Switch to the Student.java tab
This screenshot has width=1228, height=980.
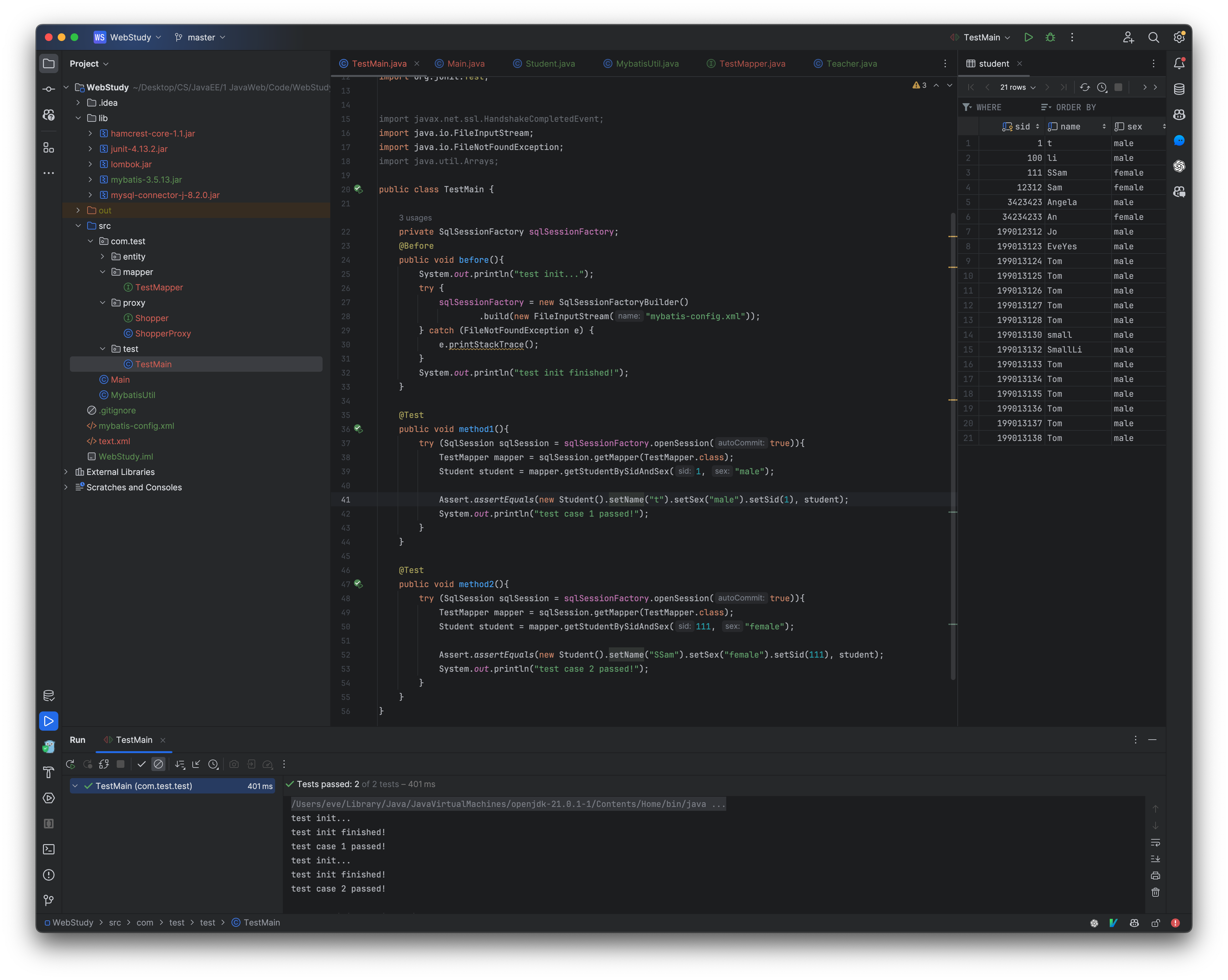click(550, 64)
